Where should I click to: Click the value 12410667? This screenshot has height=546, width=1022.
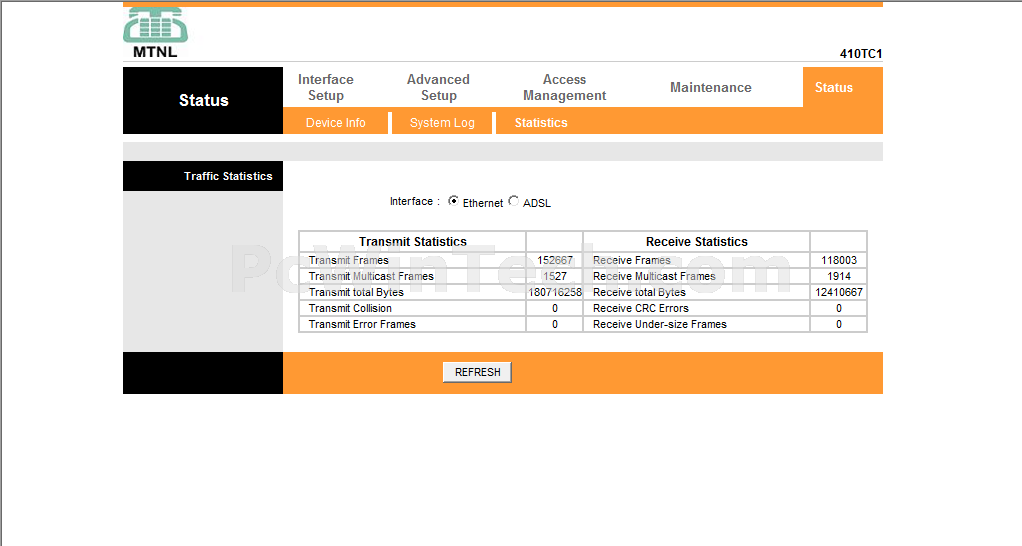(x=839, y=292)
